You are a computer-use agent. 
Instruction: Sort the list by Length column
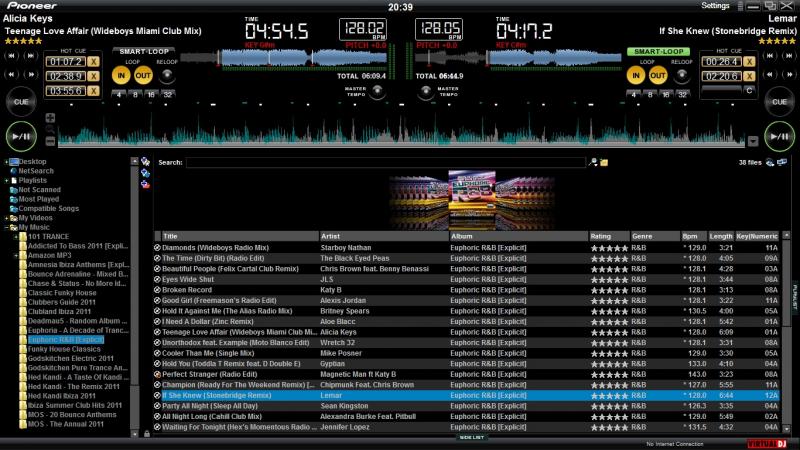point(721,236)
